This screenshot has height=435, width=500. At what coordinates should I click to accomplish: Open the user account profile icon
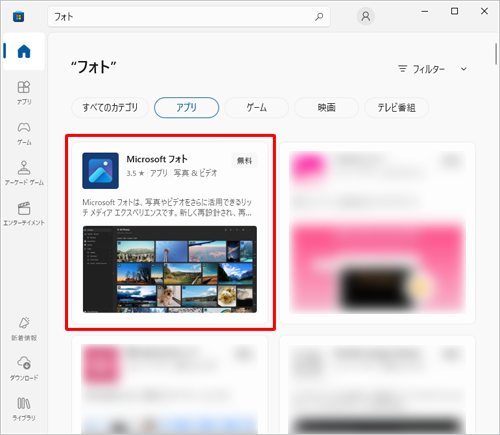(x=366, y=16)
